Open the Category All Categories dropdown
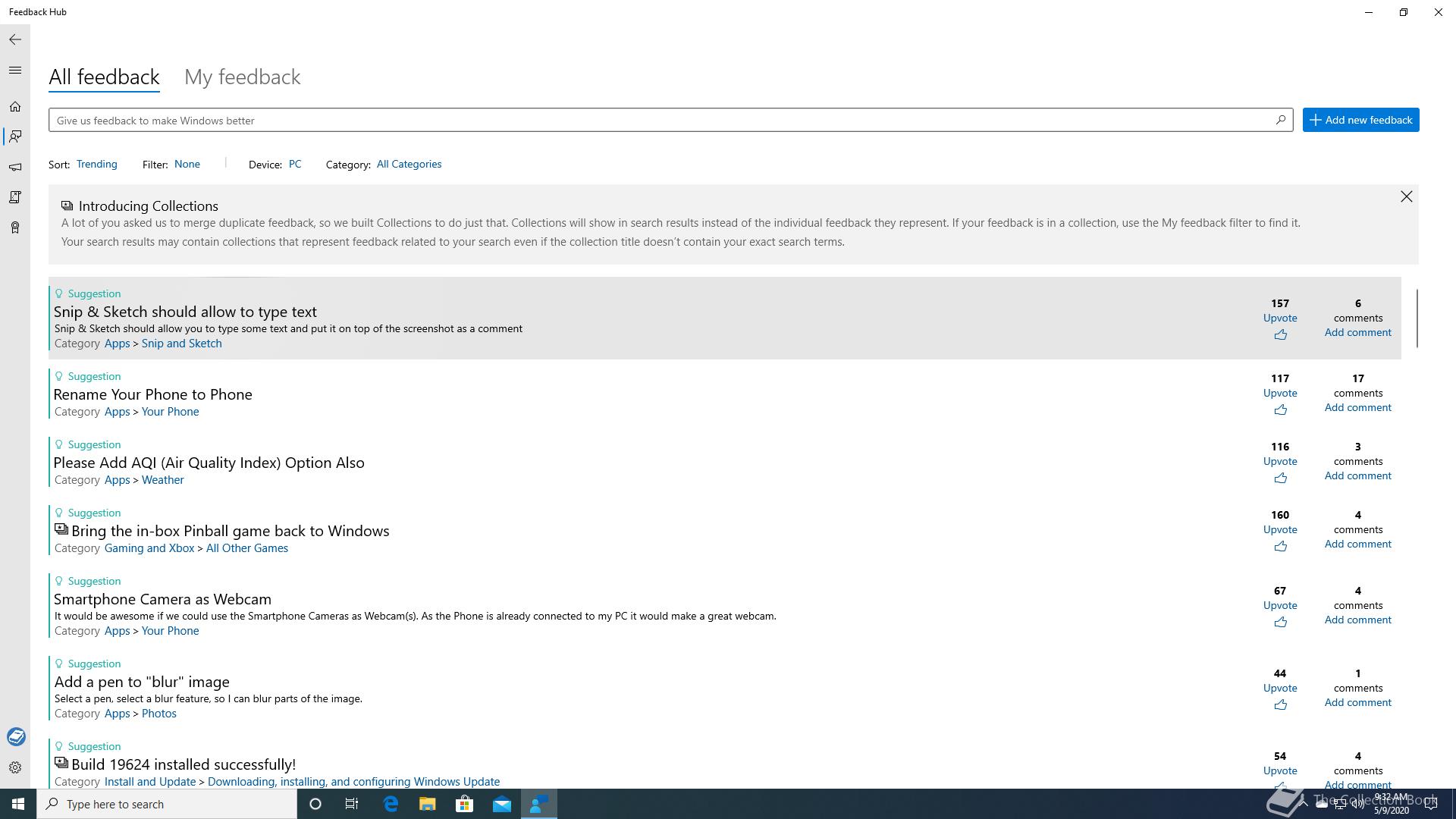This screenshot has width=1456, height=819. (x=409, y=164)
